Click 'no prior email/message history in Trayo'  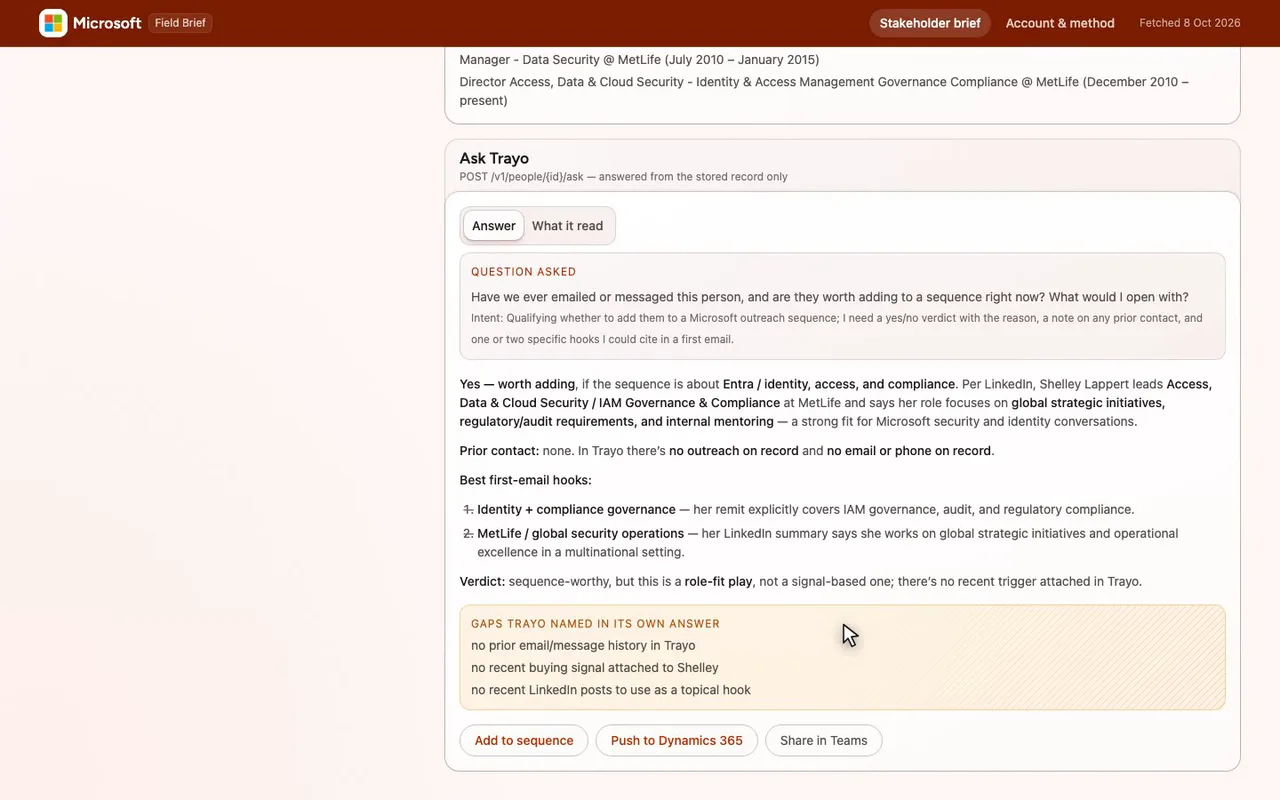[583, 646]
